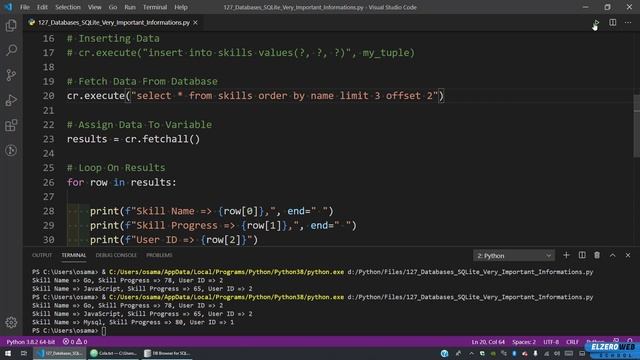Click the terminal prompt input line
Viewport: 640px width, 360px height.
coord(69,331)
